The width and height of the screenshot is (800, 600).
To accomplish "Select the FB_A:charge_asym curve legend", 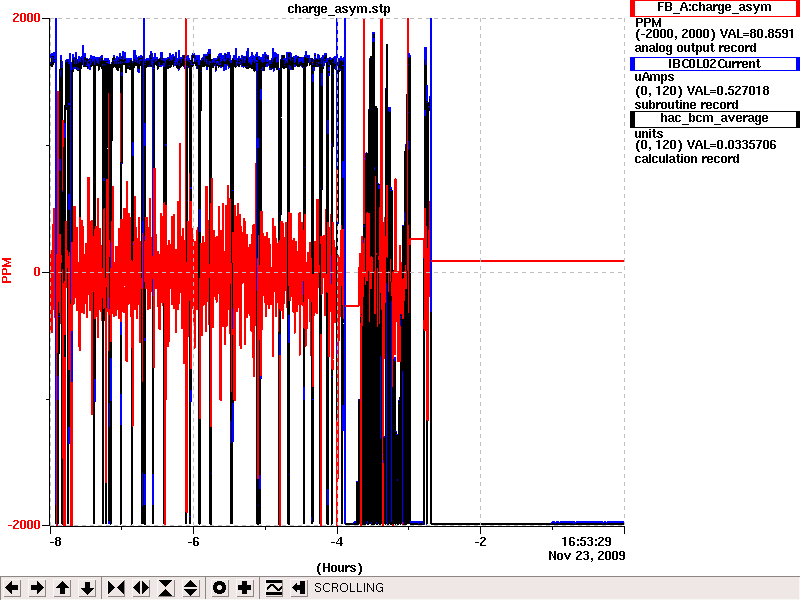I will pos(714,8).
